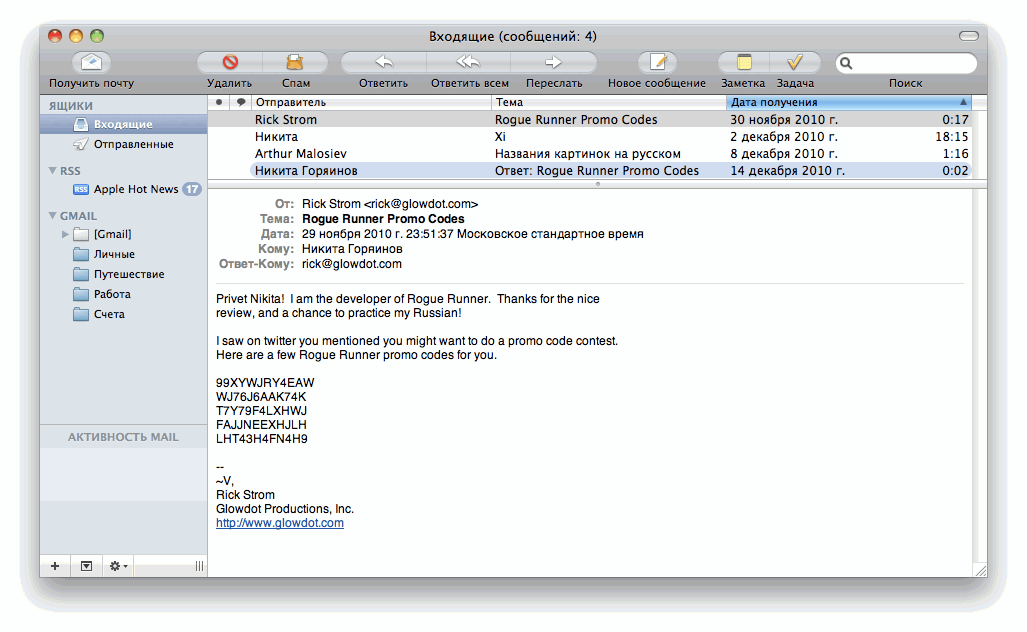Sort by Тема column header
The width and height of the screenshot is (1027, 632).
[x=608, y=102]
